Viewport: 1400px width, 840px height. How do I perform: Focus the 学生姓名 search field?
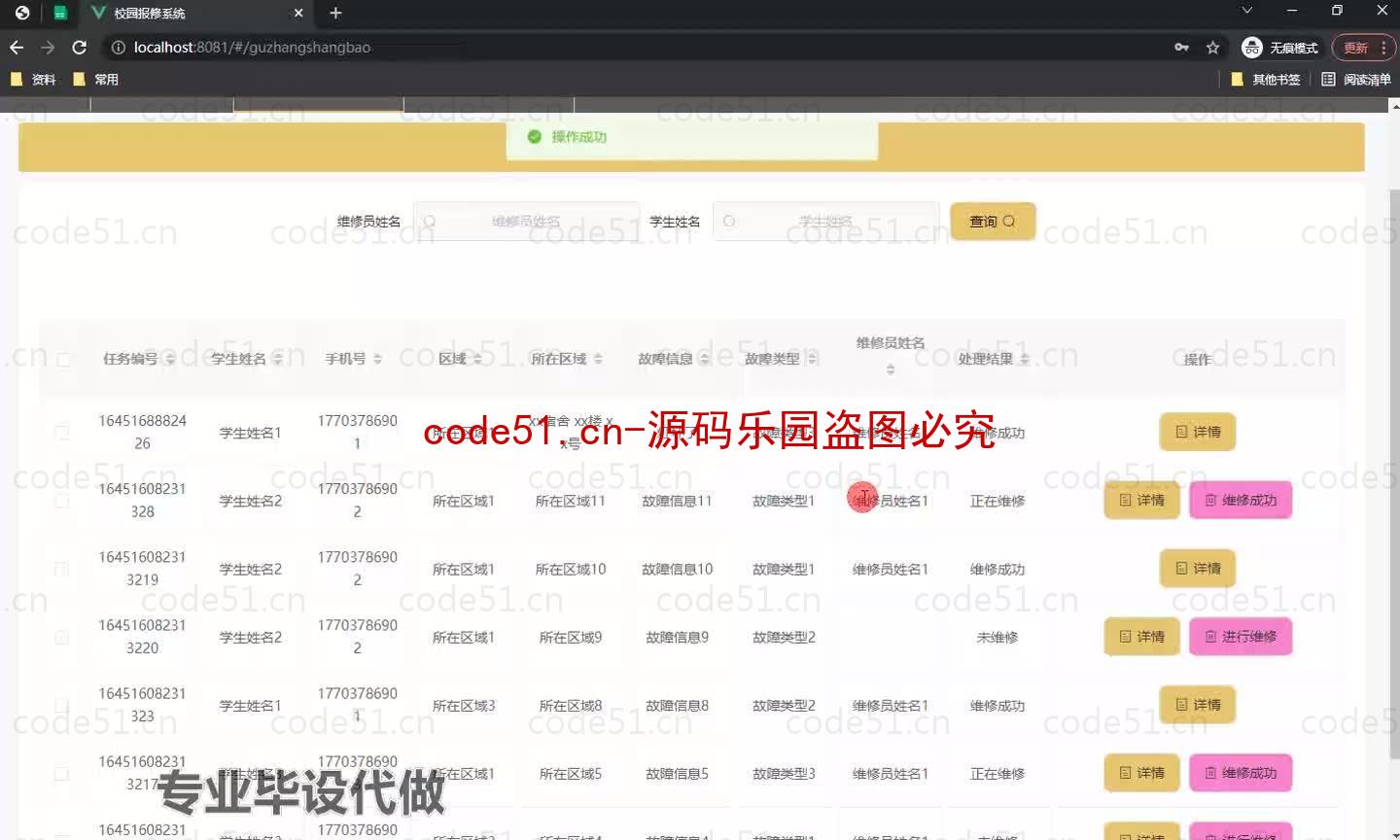click(x=825, y=222)
